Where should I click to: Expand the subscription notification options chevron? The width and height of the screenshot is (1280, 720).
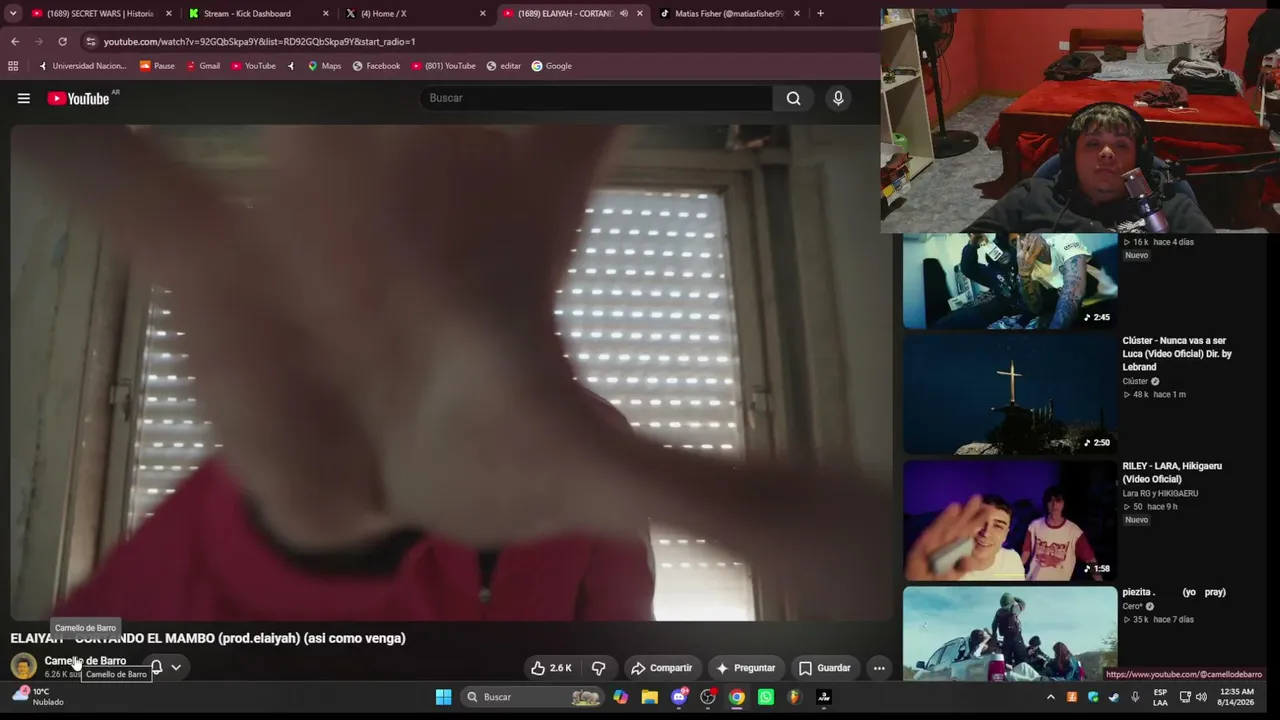(176, 667)
